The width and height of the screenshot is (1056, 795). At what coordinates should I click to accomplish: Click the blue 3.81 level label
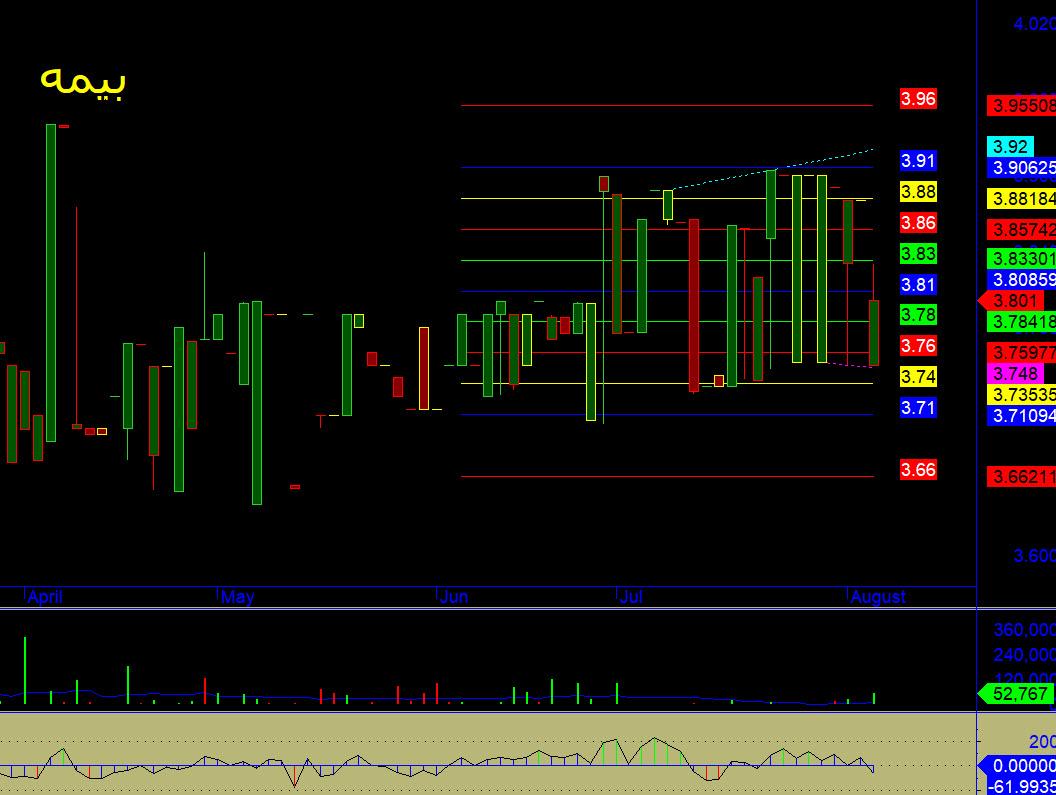(918, 285)
